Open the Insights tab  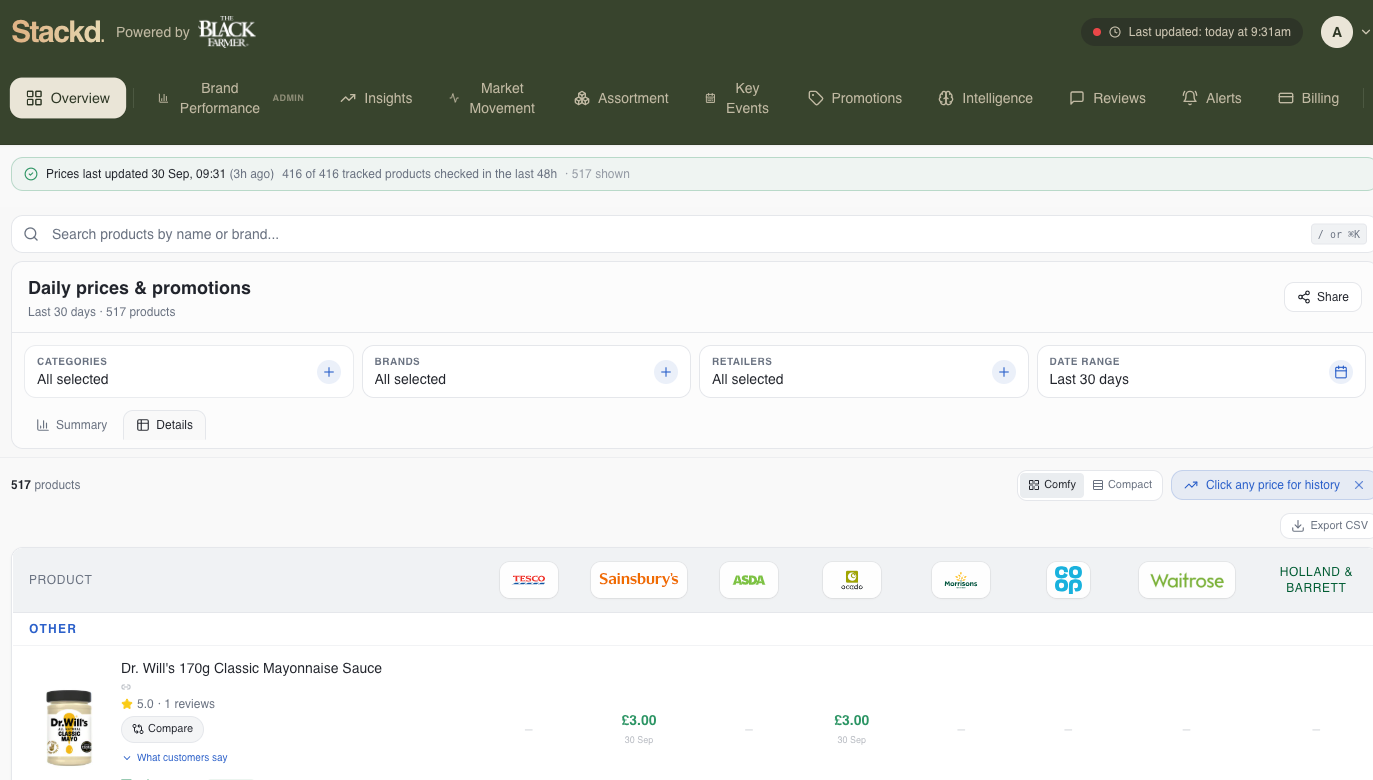click(x=376, y=98)
